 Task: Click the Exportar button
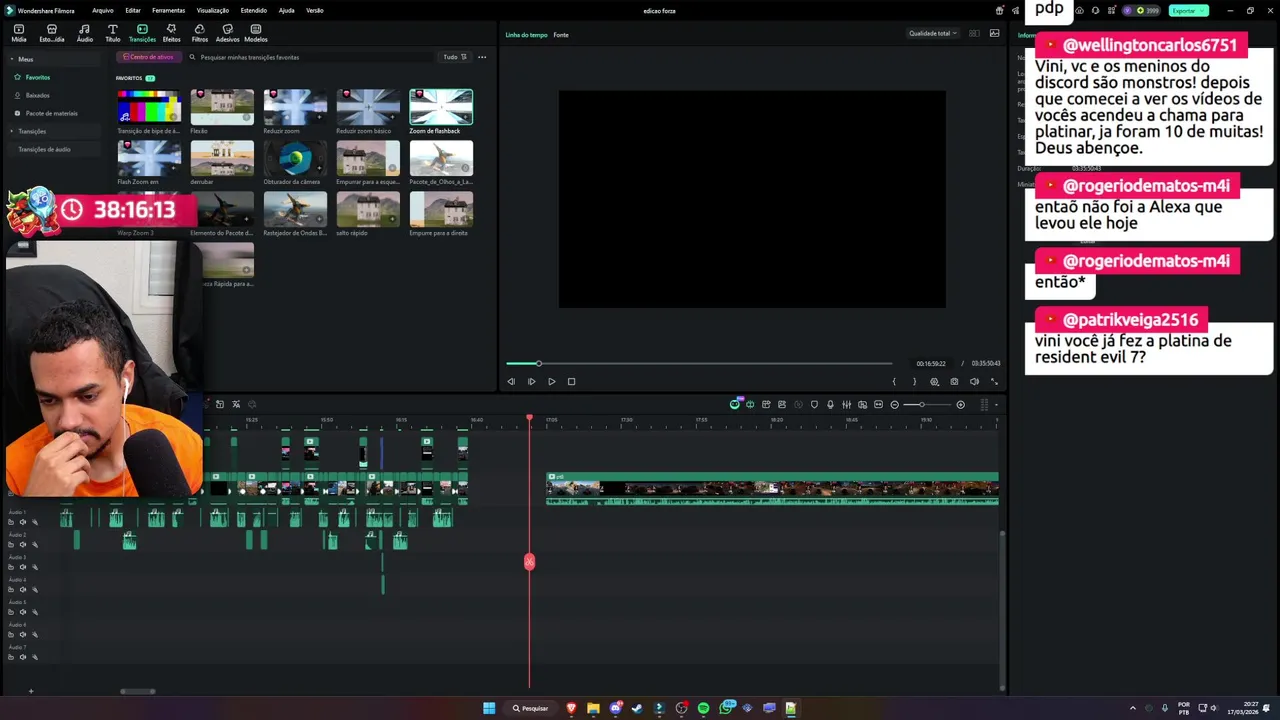[1188, 10]
